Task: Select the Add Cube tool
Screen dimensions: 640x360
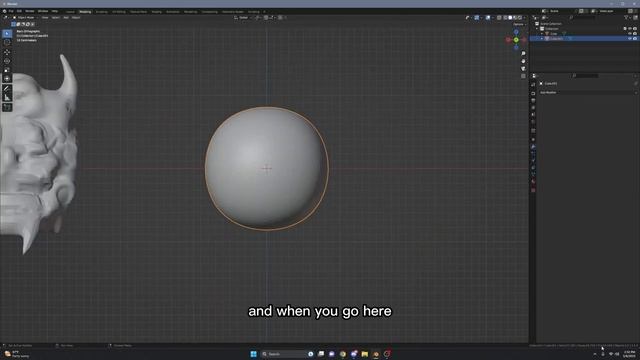Action: [7, 107]
